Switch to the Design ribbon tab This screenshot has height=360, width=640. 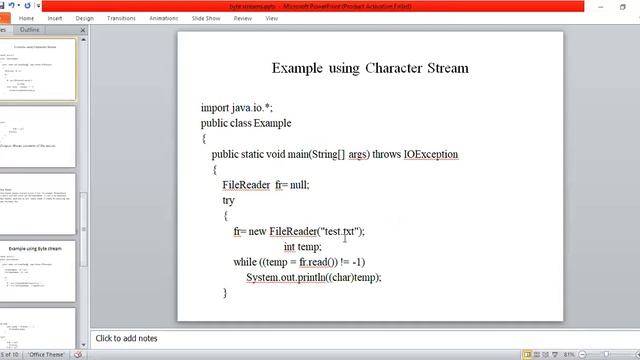tap(84, 18)
